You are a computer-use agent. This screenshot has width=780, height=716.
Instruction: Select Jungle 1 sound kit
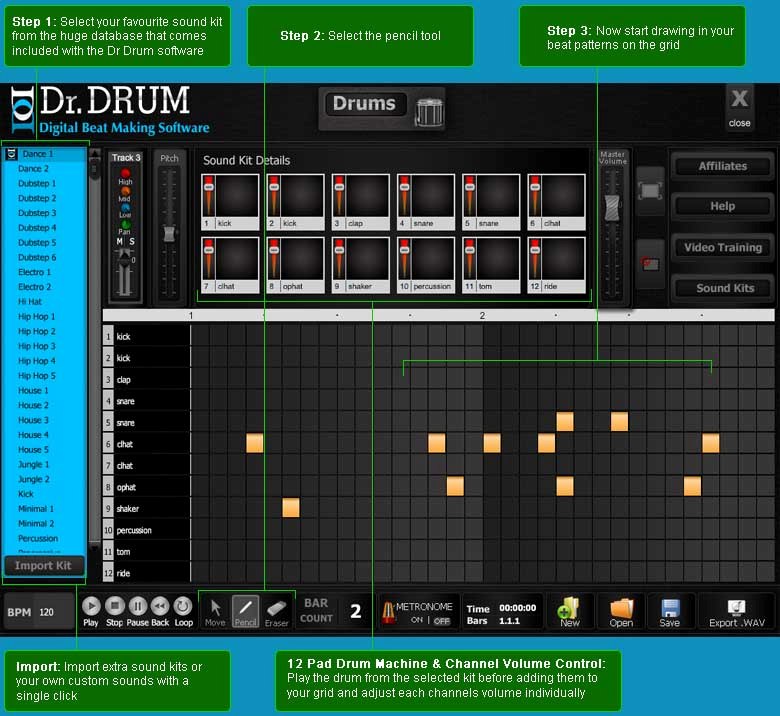[x=45, y=464]
